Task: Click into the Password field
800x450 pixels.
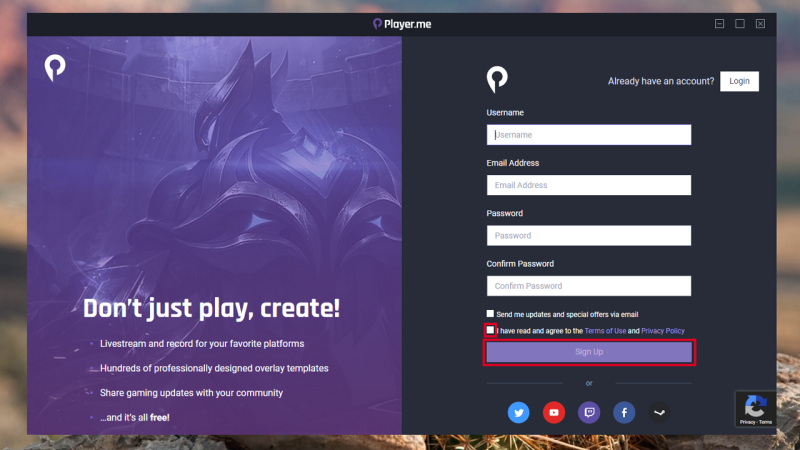Action: coord(589,236)
